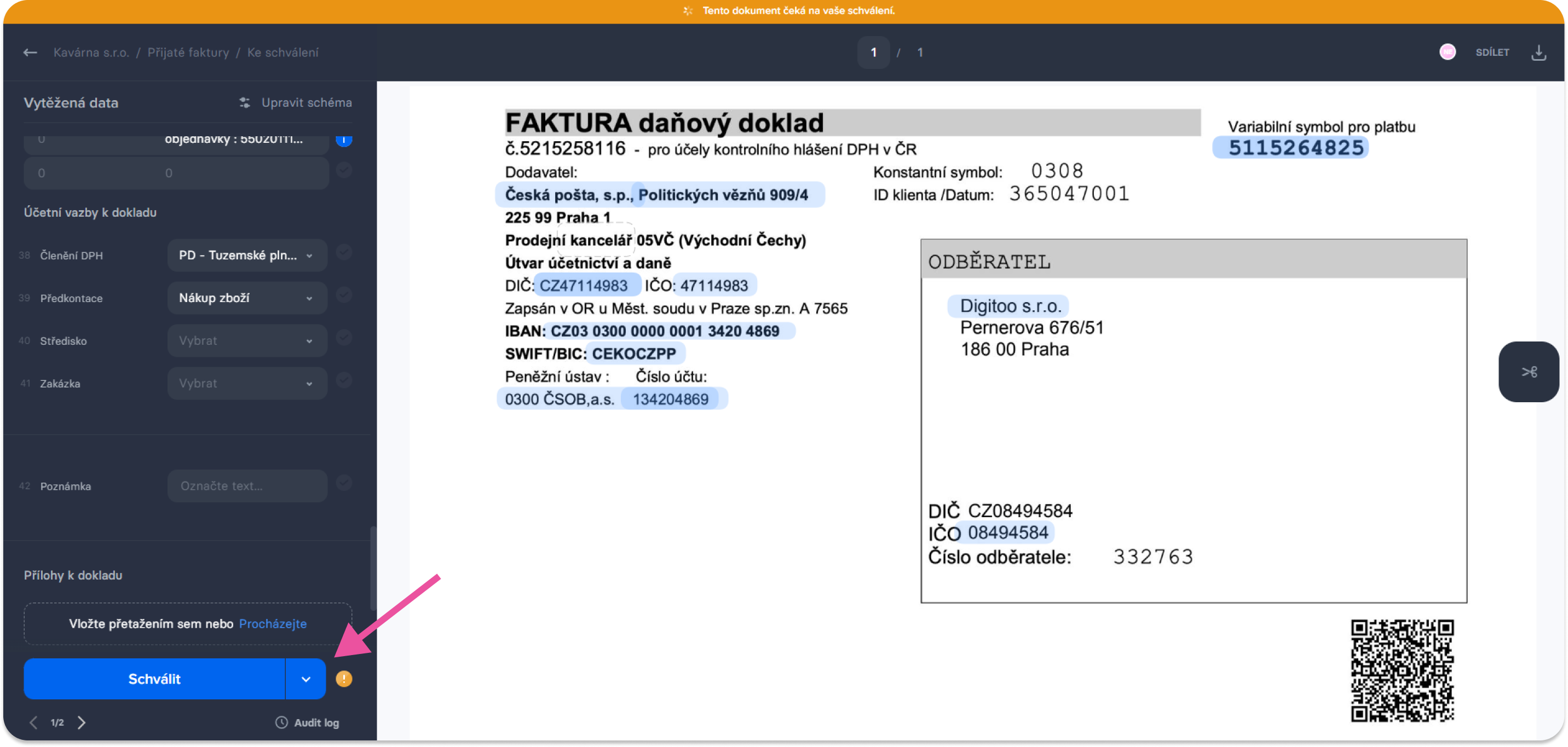This screenshot has width=1568, height=747.
Task: Click the left panel vertical scrollbar
Action: (x=372, y=567)
